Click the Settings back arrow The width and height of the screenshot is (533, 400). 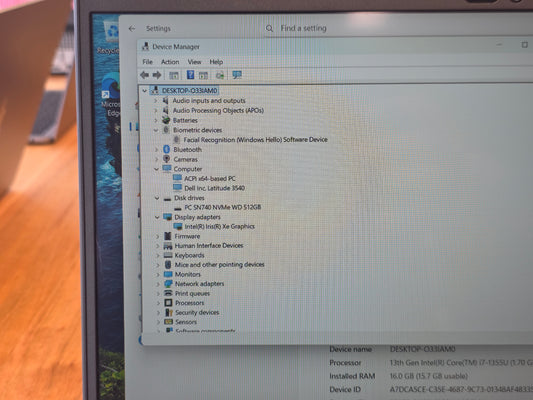point(132,29)
